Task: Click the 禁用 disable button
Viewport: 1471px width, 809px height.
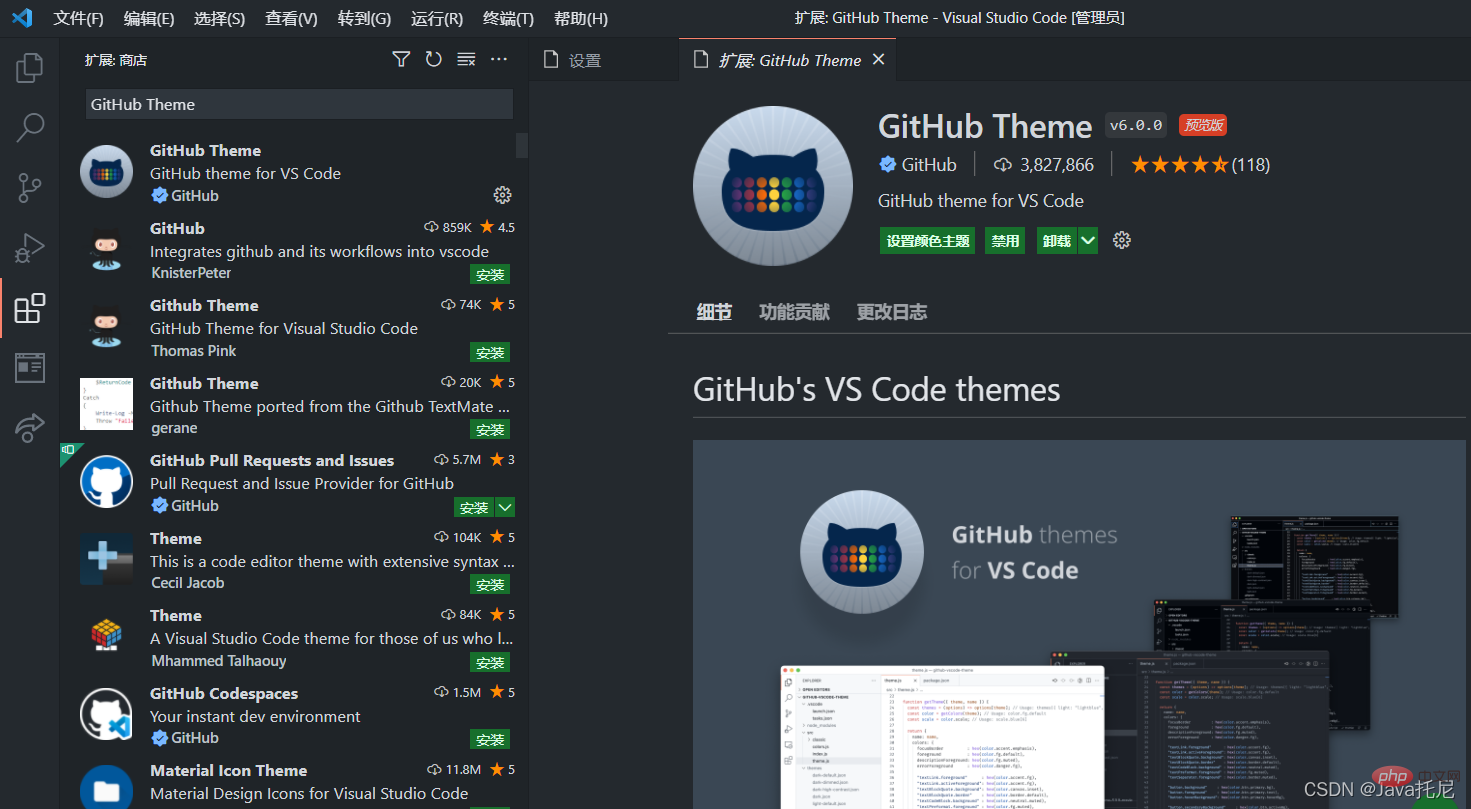Action: point(1005,241)
